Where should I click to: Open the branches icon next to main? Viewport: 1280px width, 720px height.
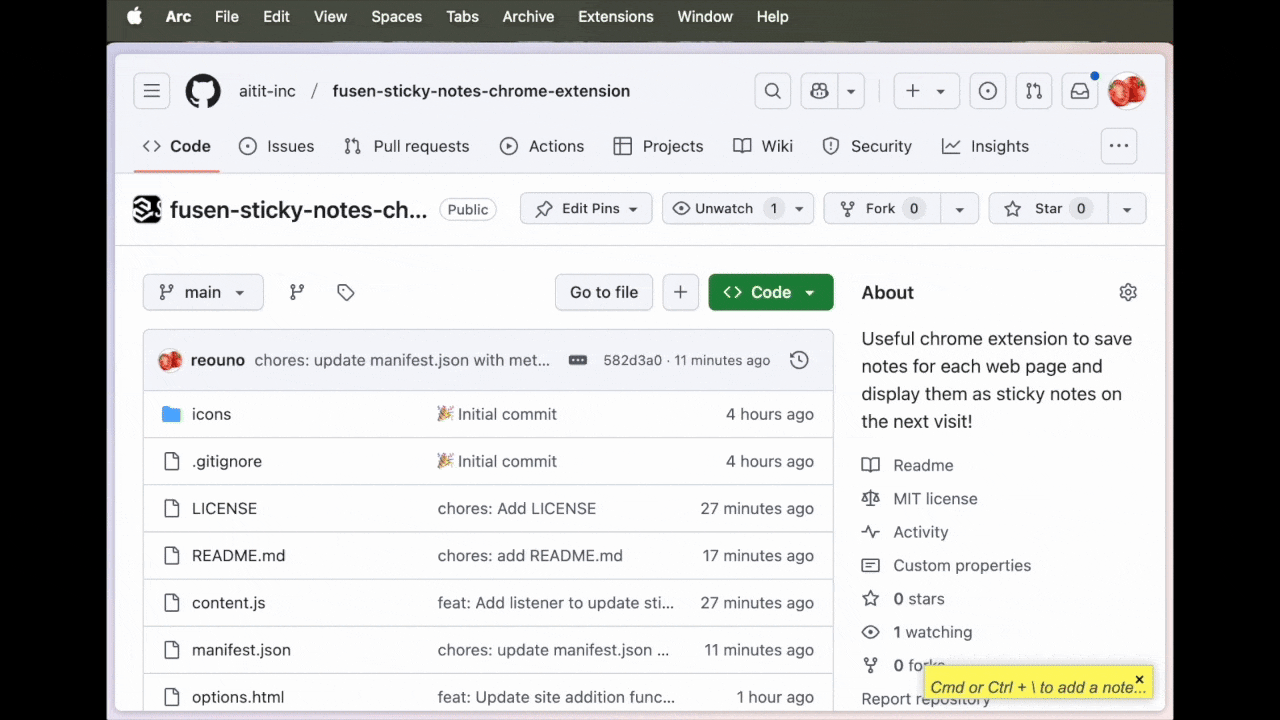(296, 292)
